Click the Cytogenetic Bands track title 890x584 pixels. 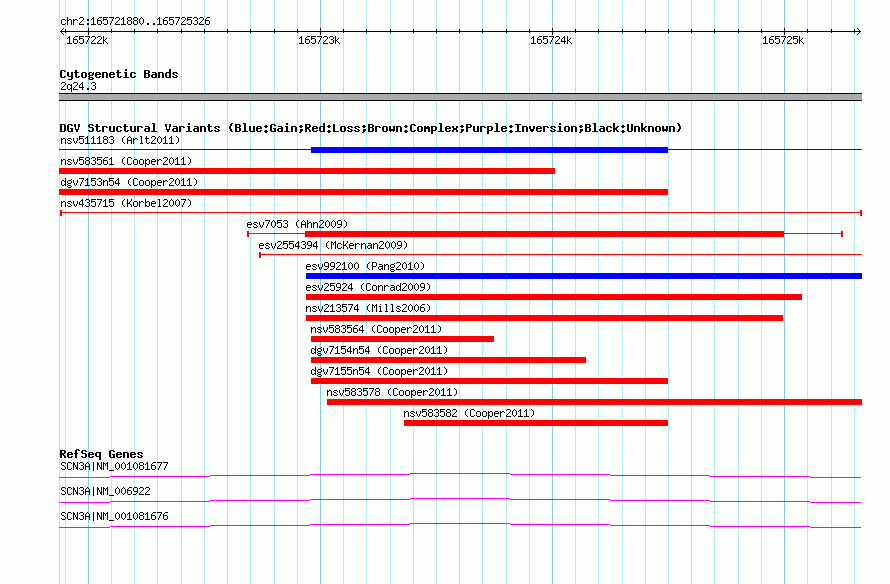point(119,74)
